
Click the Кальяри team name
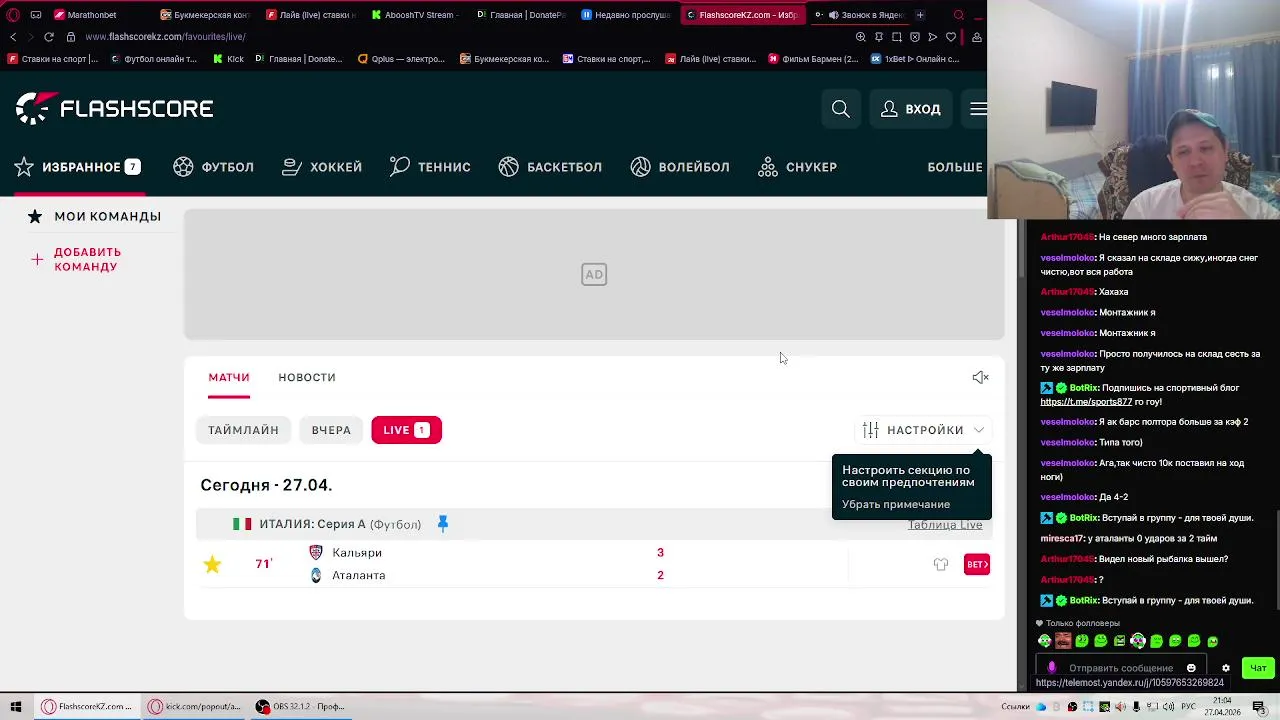point(357,553)
